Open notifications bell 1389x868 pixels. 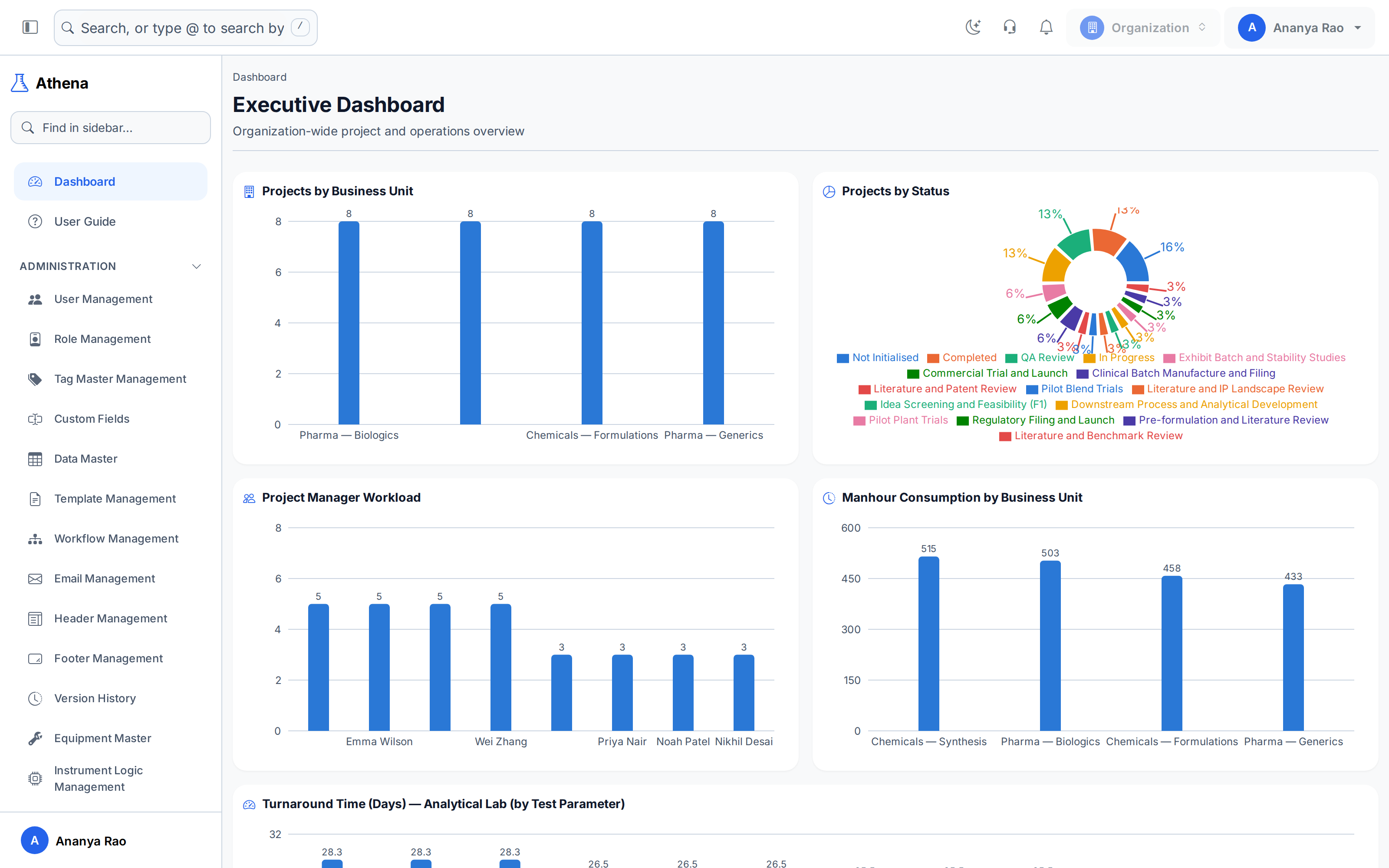pyautogui.click(x=1046, y=27)
